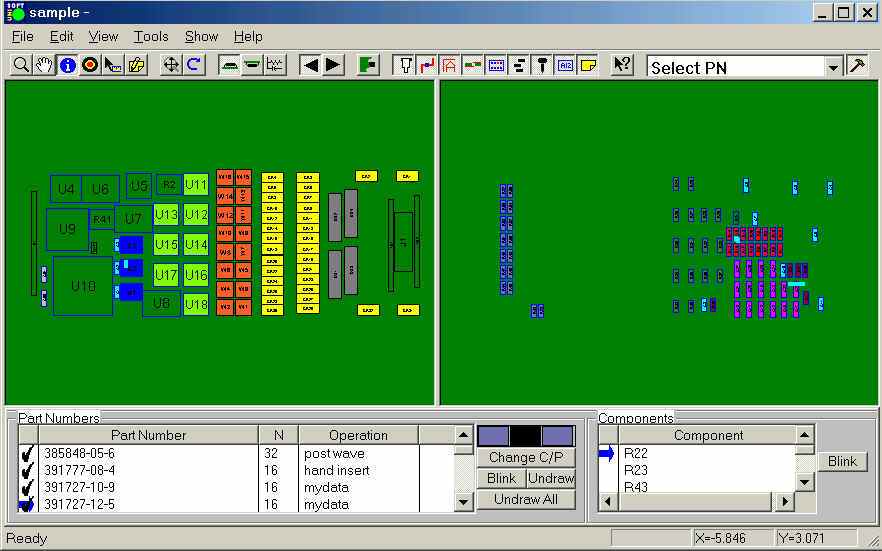
Task: Click the Components list scroll up arrow
Action: [x=804, y=435]
